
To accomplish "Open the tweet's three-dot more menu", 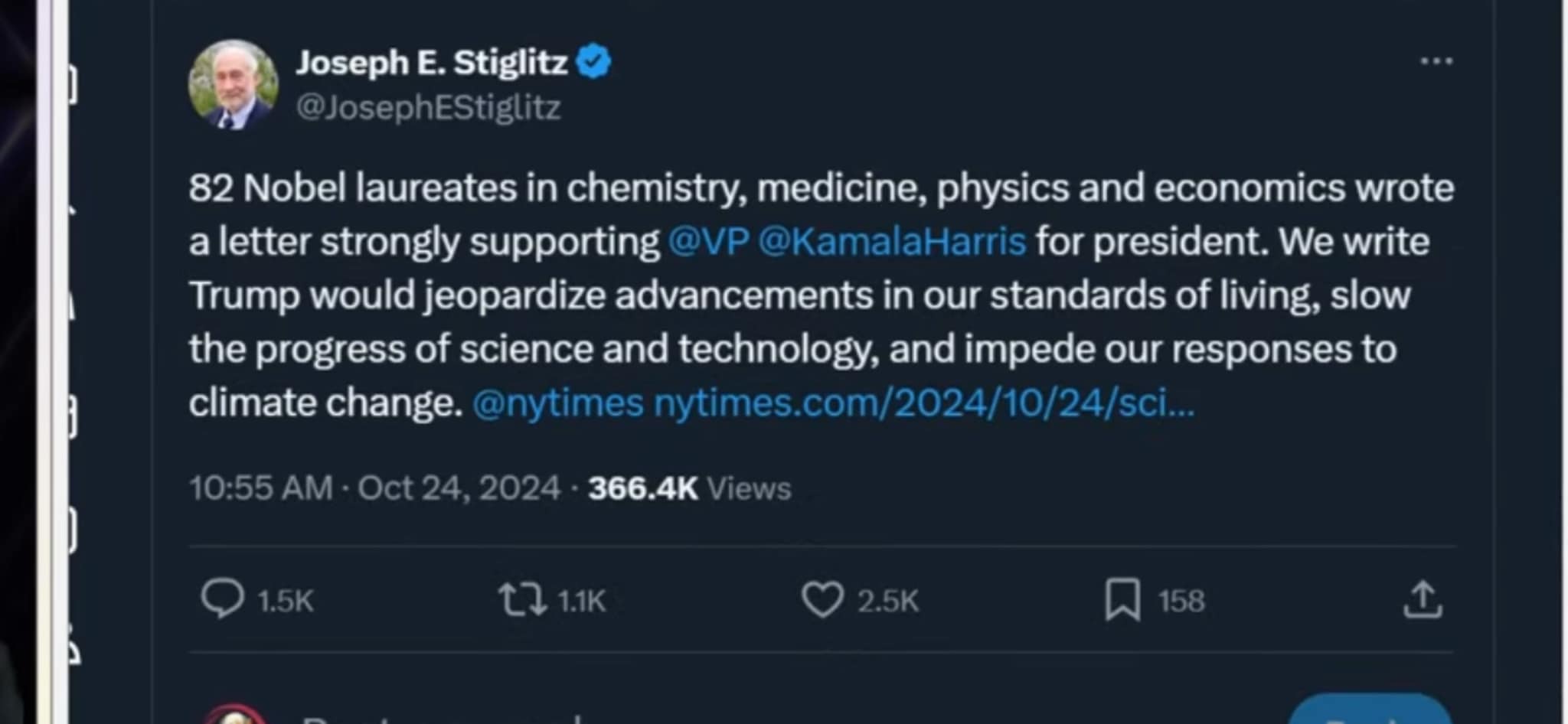I will 1436,61.
